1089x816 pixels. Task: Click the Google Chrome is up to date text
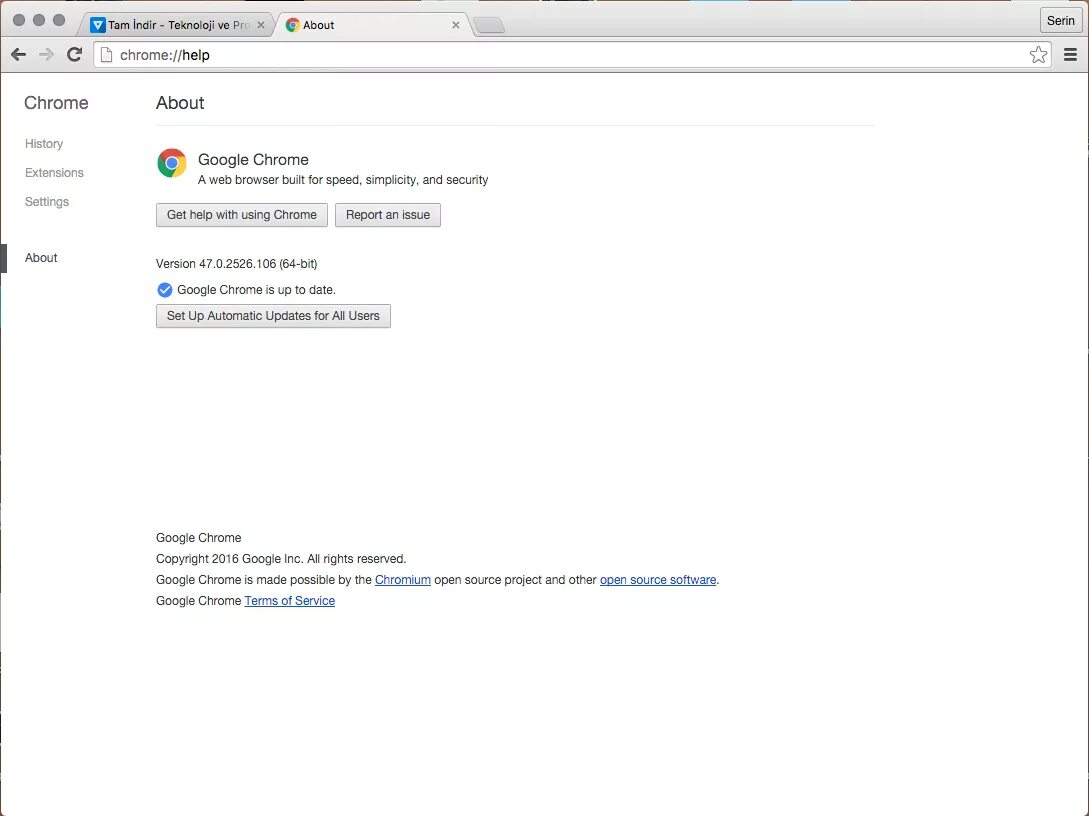[x=256, y=290]
